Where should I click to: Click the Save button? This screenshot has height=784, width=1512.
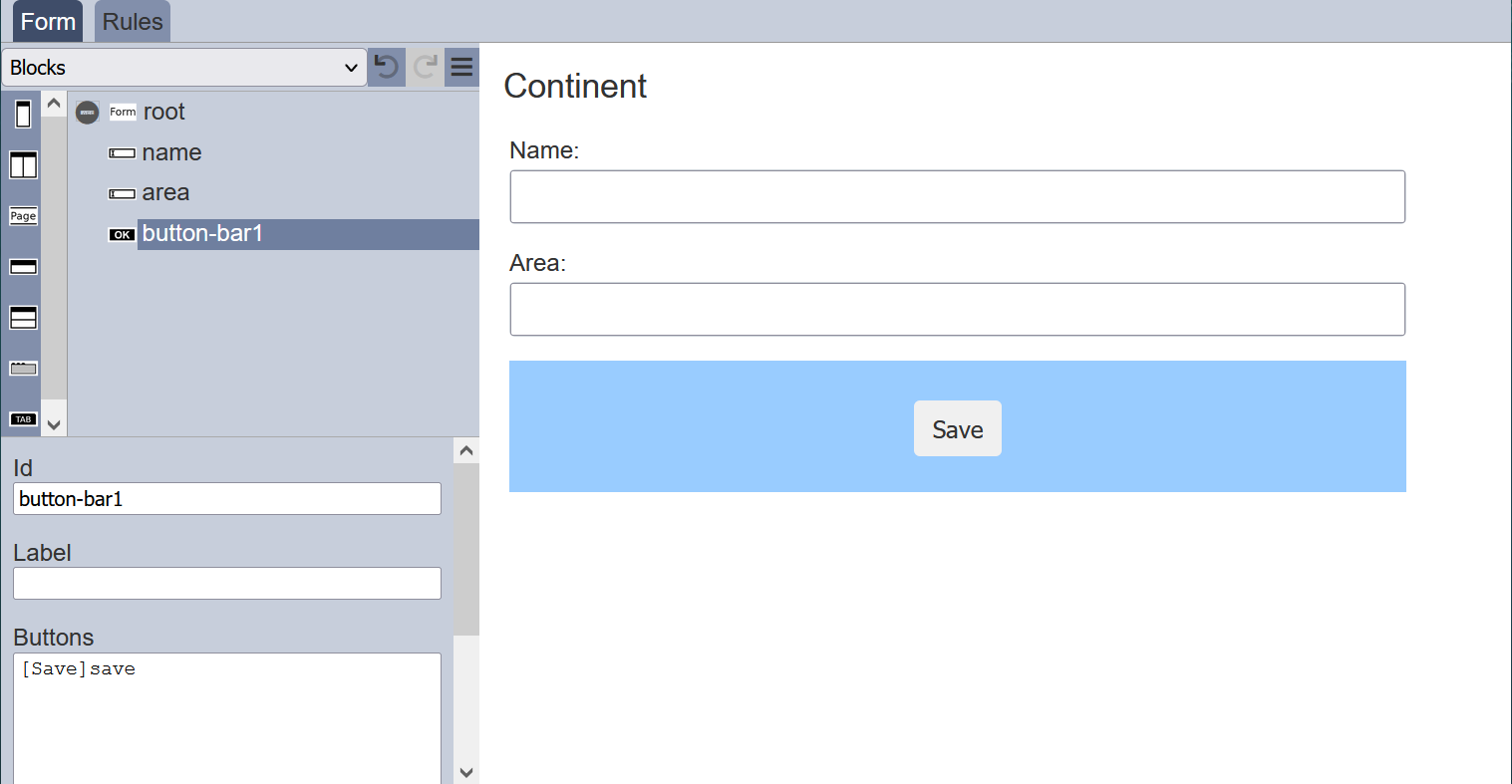click(x=958, y=429)
